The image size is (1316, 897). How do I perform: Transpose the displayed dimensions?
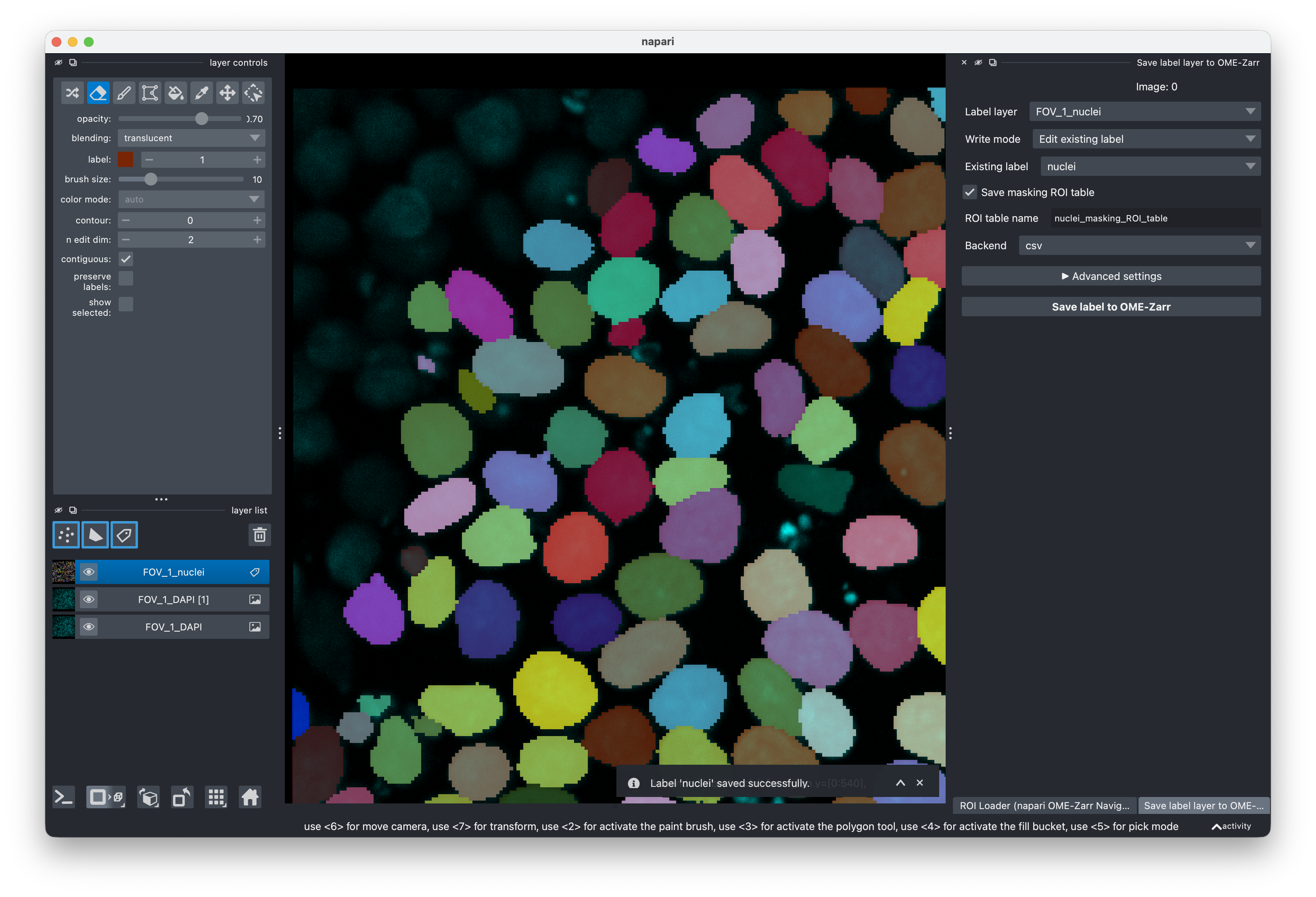click(182, 797)
